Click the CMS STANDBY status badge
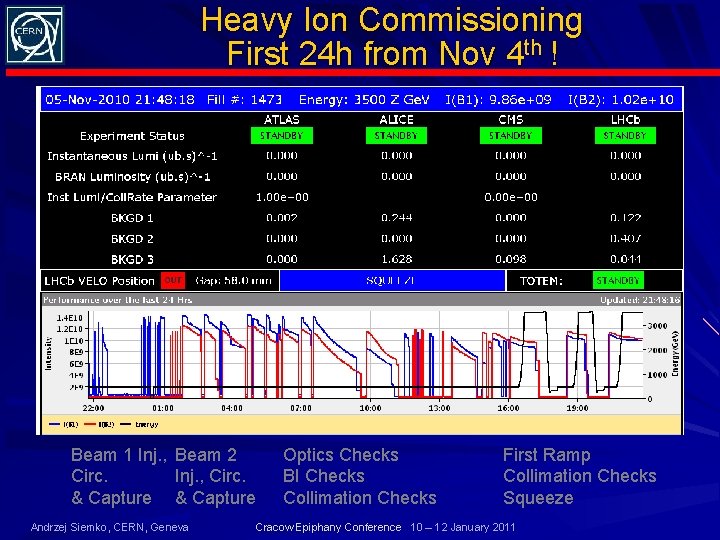 511,136
